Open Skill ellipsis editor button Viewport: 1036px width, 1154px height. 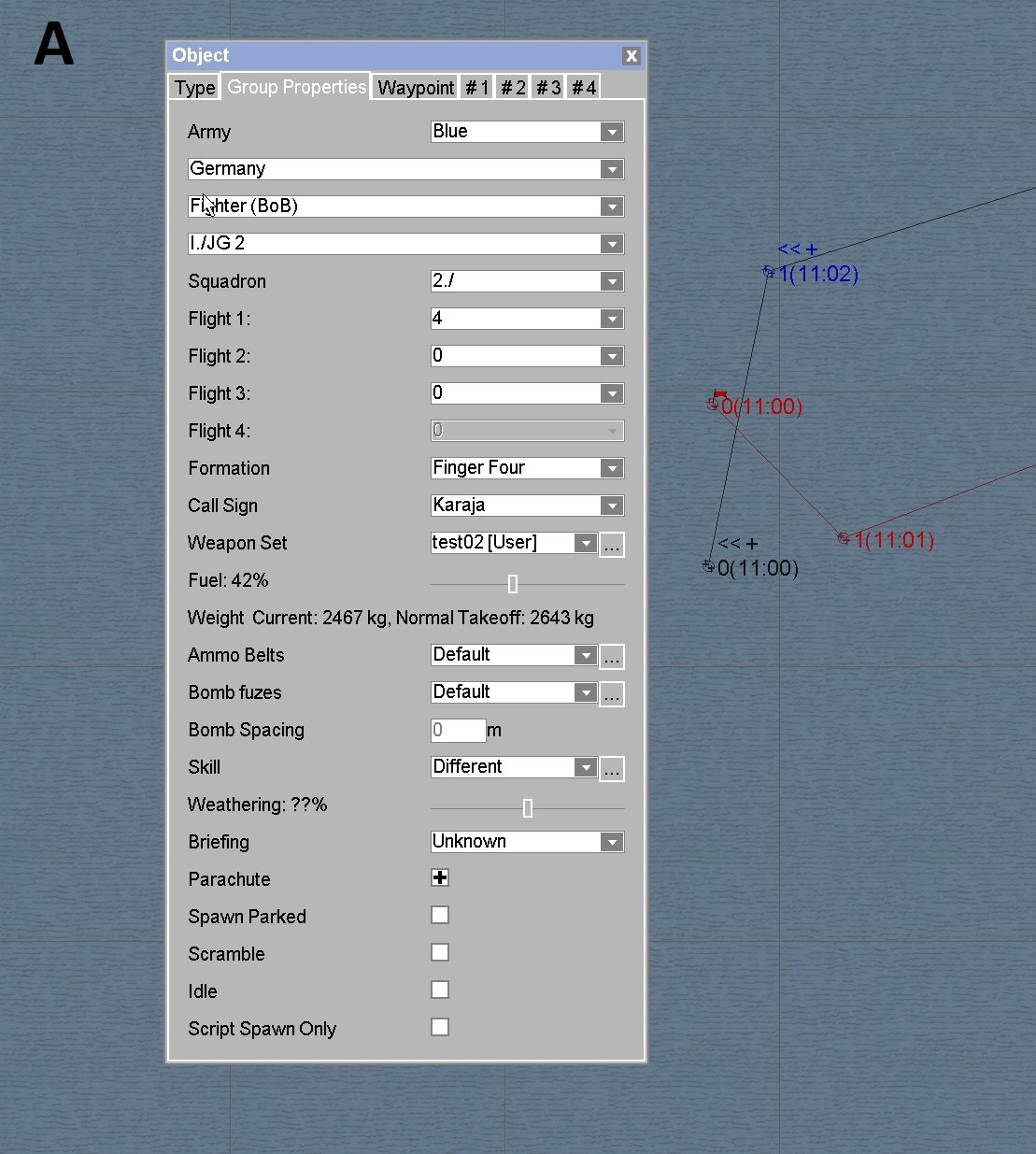(x=612, y=769)
